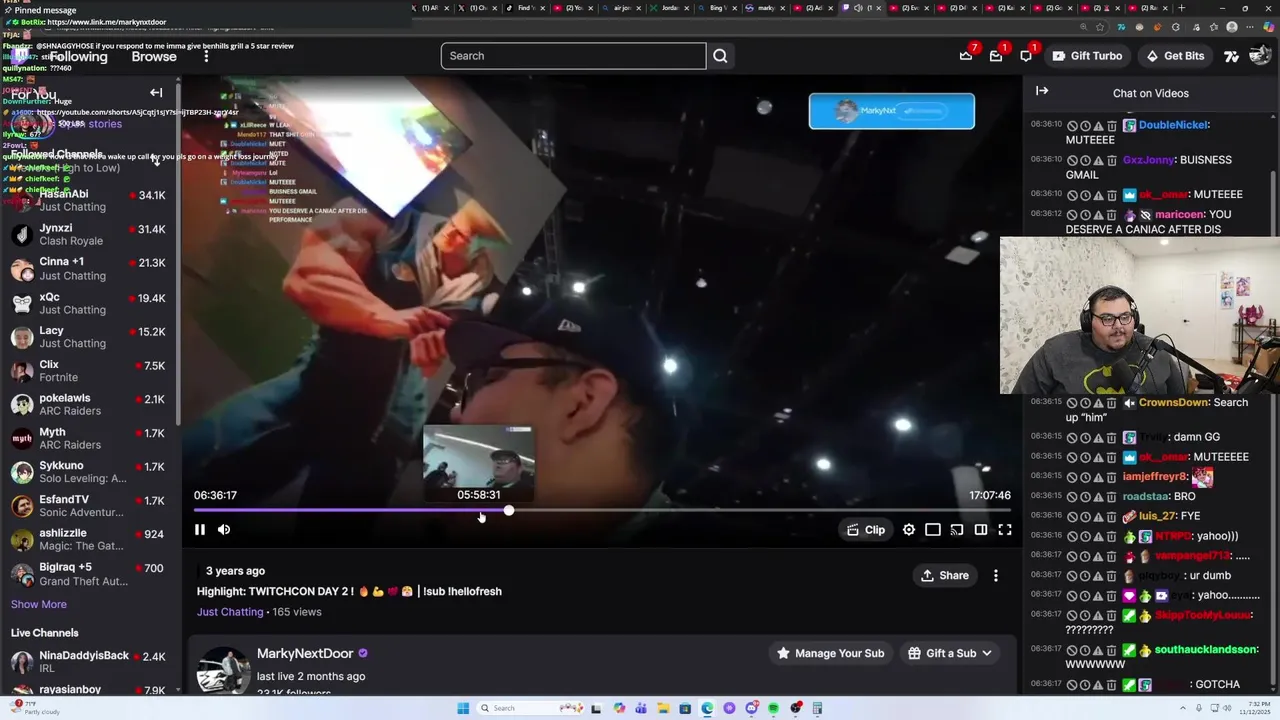Screen dimensions: 1280x720
Task: Toggle fullscreen in the video player
Action: click(1005, 530)
